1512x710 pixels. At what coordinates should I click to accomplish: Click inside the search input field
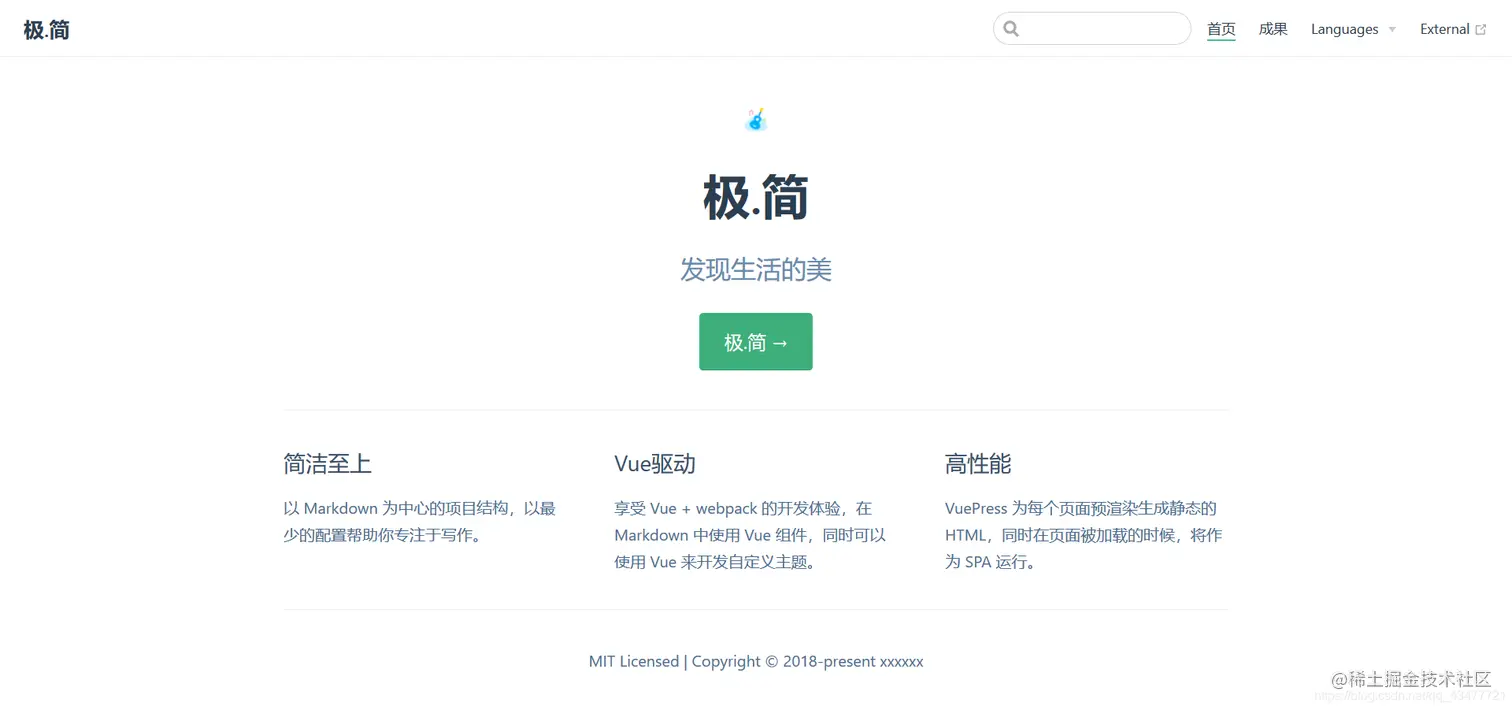point(1090,28)
